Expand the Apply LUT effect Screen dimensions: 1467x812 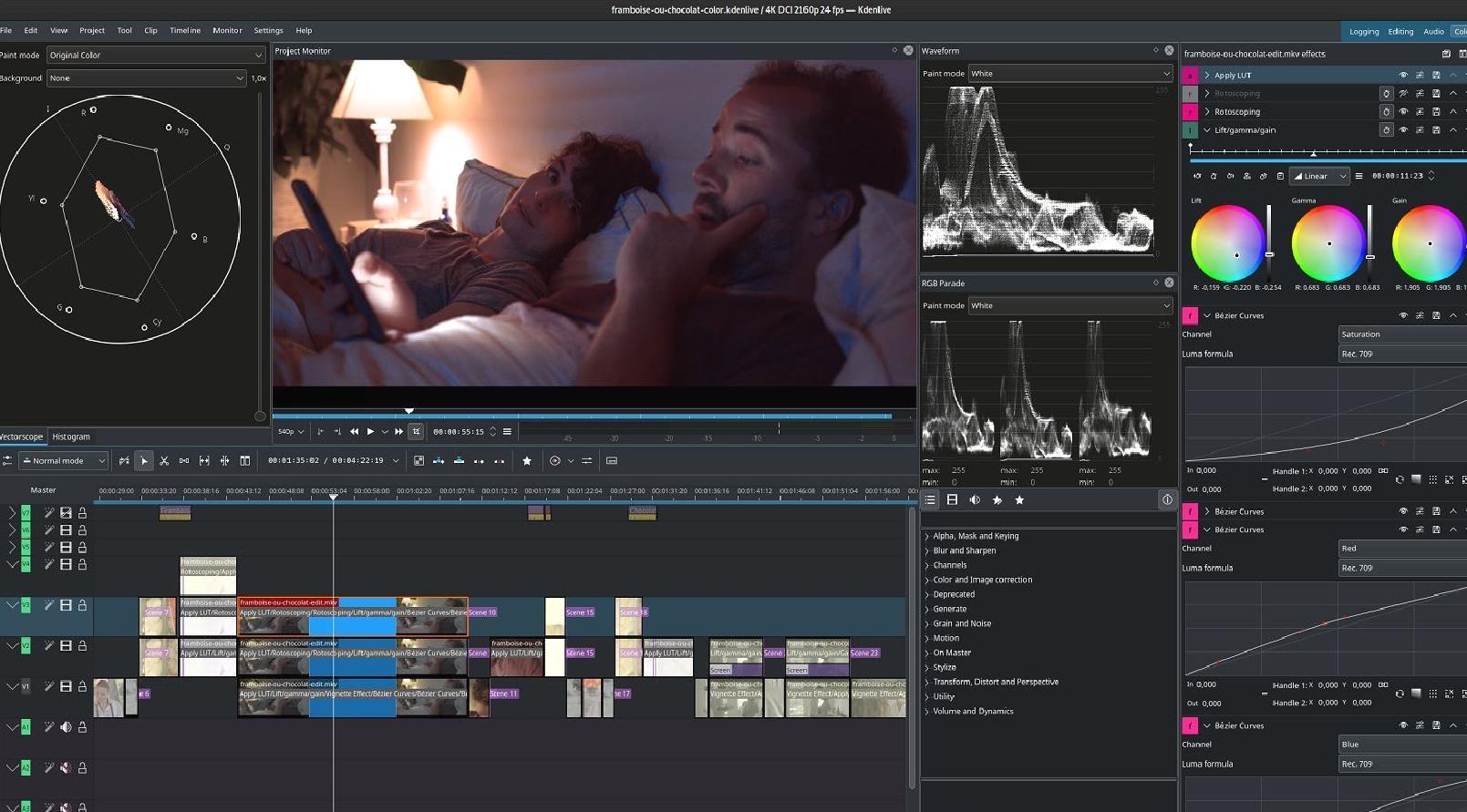tap(1207, 76)
